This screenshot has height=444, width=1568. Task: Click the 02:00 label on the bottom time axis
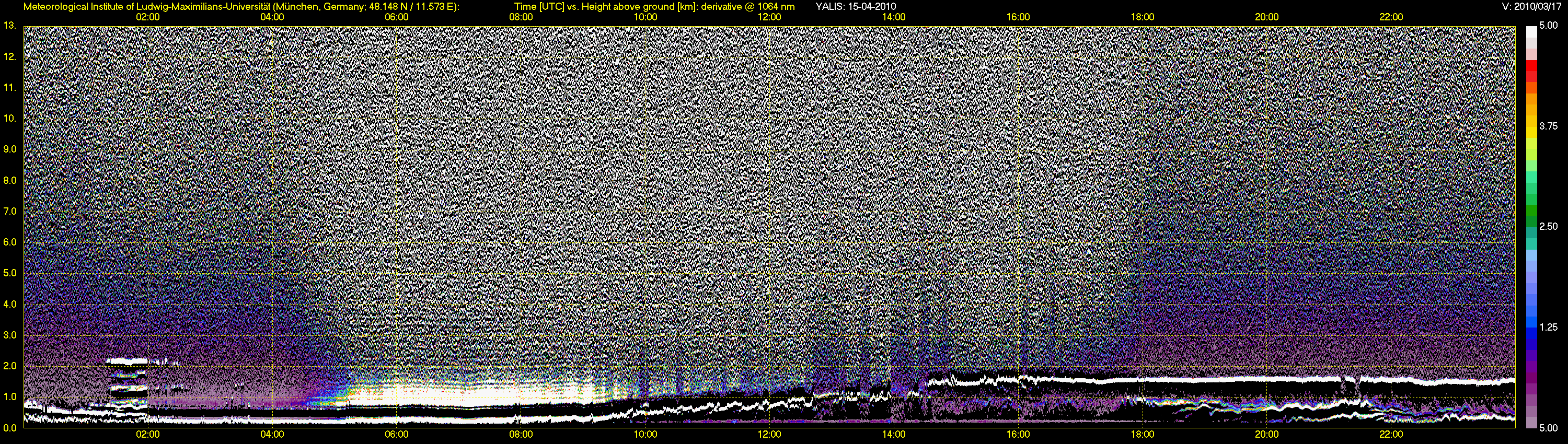(x=148, y=434)
